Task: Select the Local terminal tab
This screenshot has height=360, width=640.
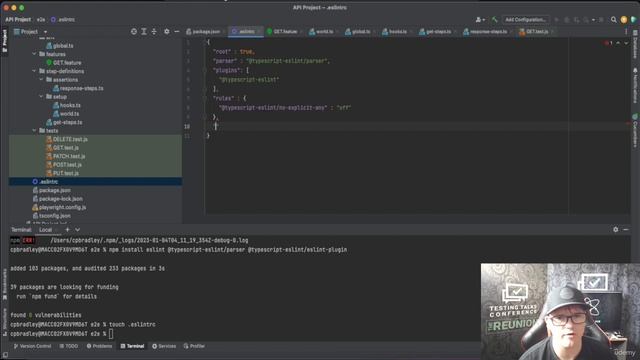Action: pos(45,230)
